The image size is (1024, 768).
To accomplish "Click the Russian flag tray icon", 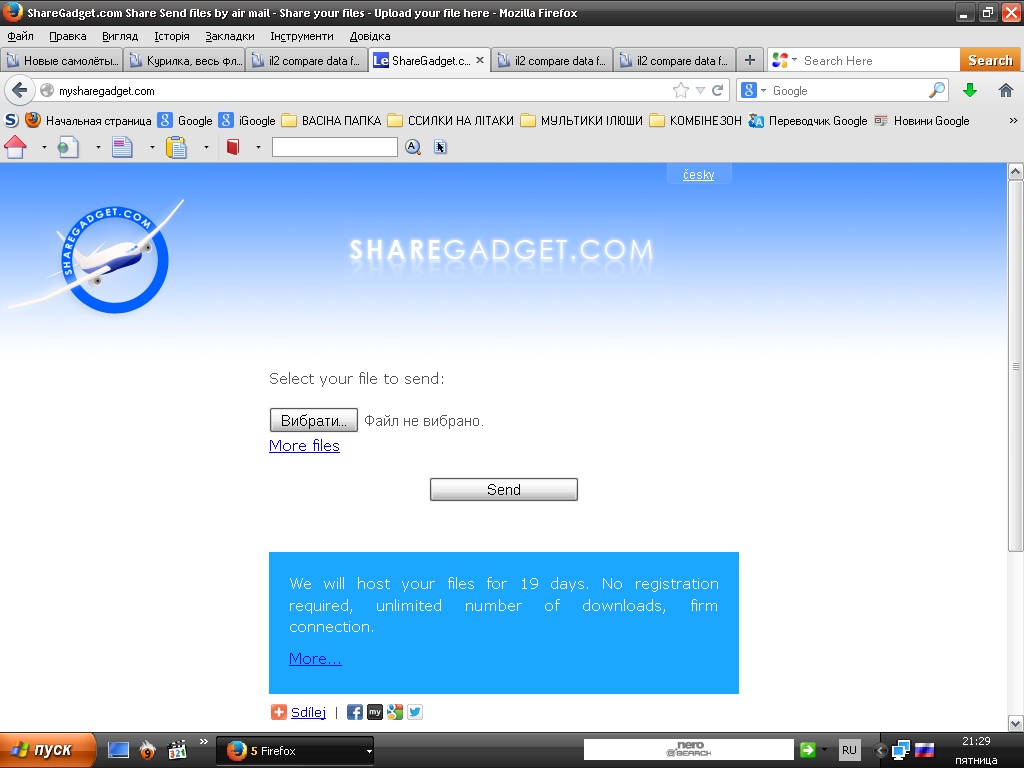I will (x=924, y=750).
